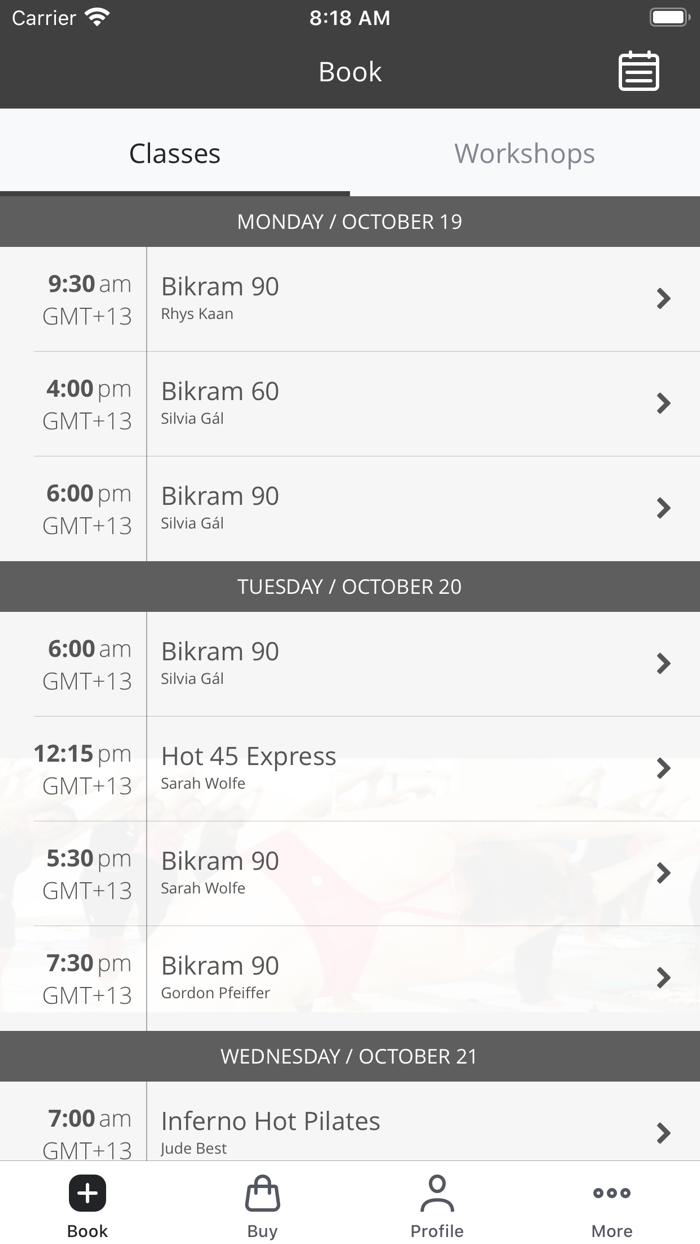The width and height of the screenshot is (700, 1244).
Task: Expand Monday 6:00 pm Bikram 90 chevron
Action: pyautogui.click(x=663, y=508)
